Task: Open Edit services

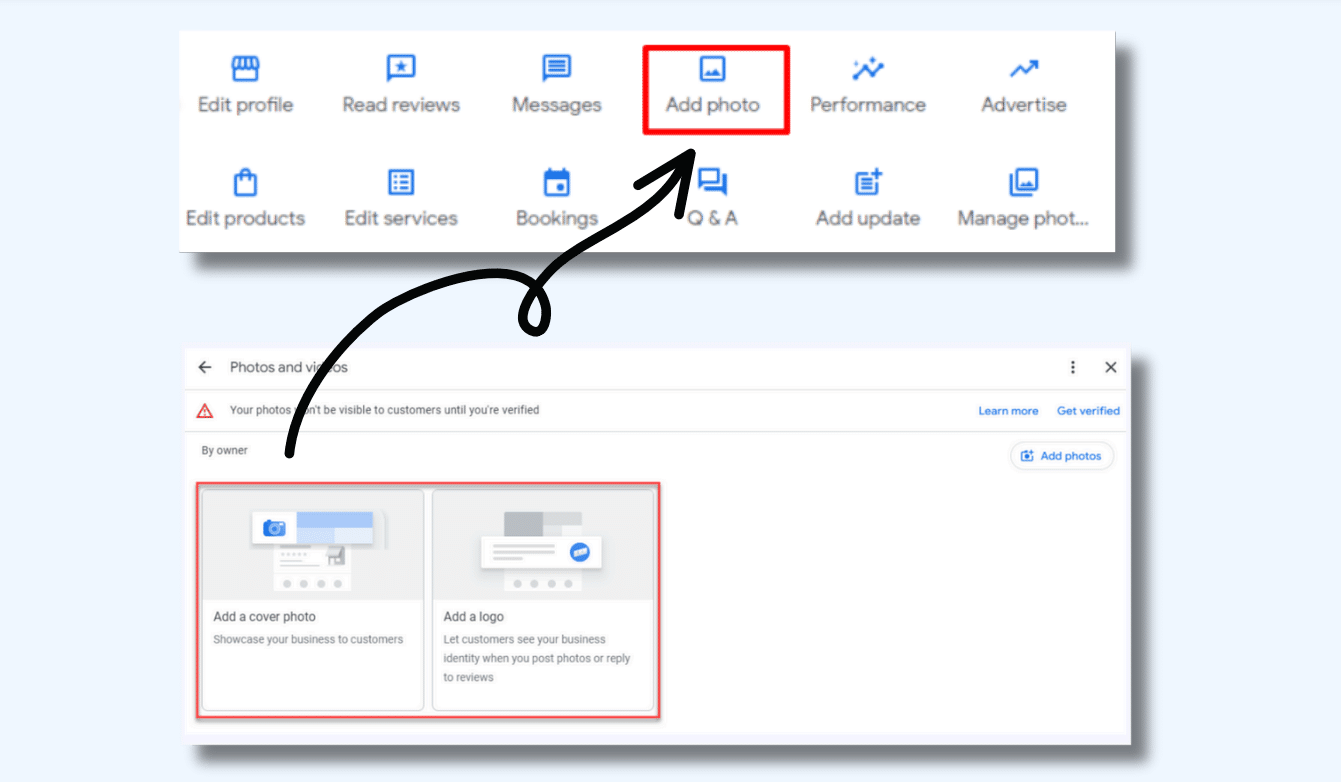Action: 400,197
